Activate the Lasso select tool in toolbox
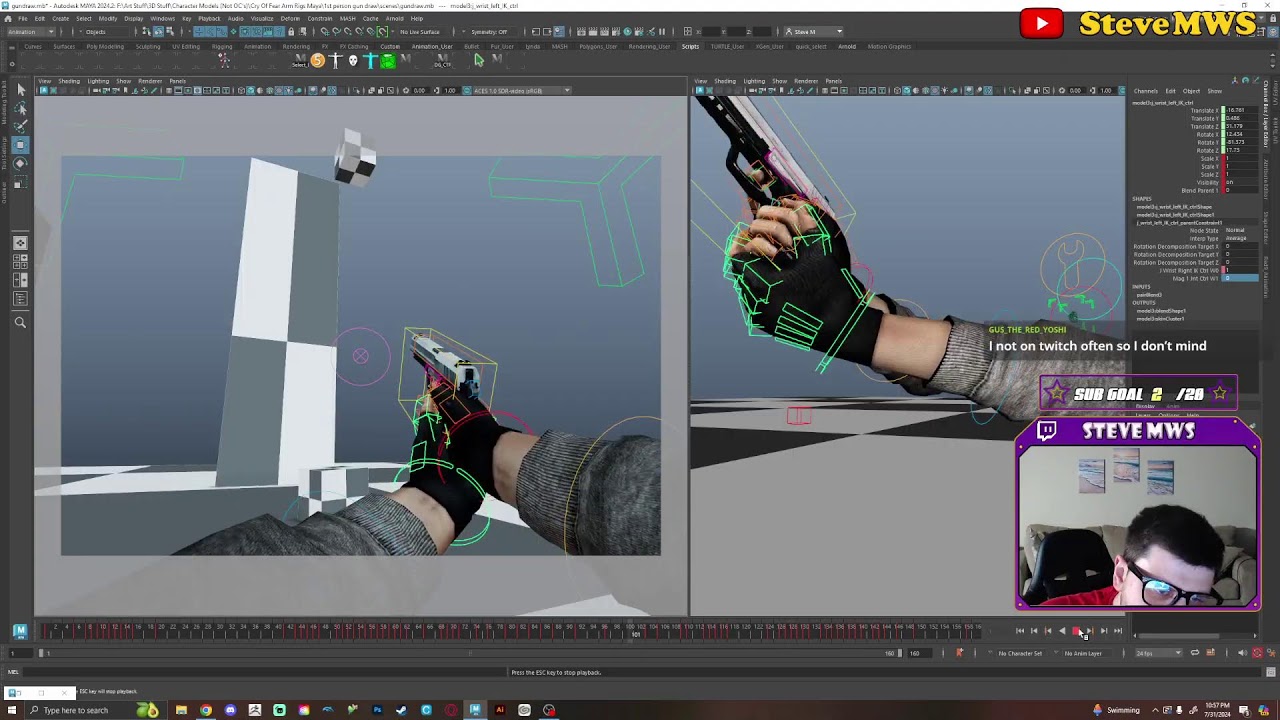 [20, 108]
